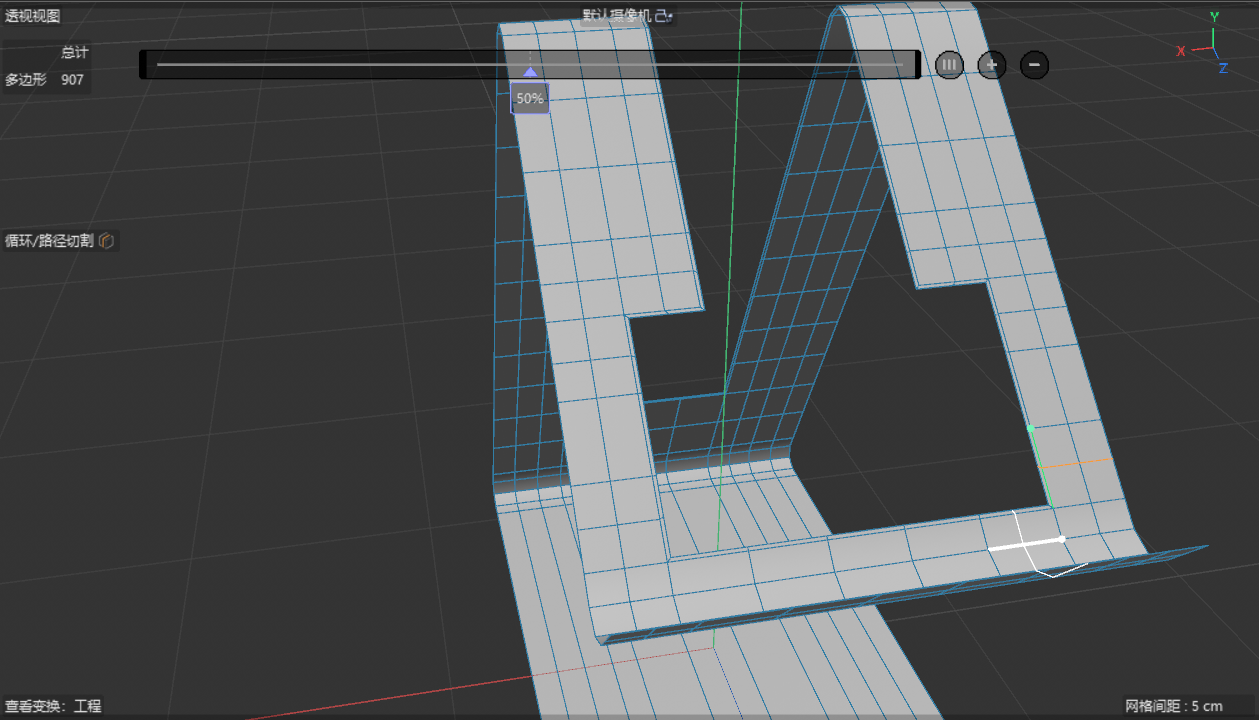Screen dimensions: 1259x720
Task: Click the 查看变换: 工程 status text
Action: 53,706
